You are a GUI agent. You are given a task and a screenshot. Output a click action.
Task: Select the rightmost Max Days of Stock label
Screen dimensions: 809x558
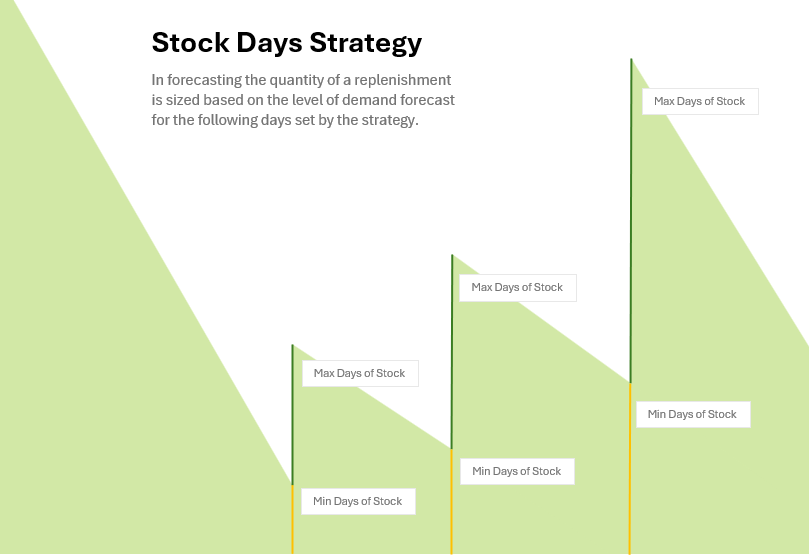[x=700, y=102]
